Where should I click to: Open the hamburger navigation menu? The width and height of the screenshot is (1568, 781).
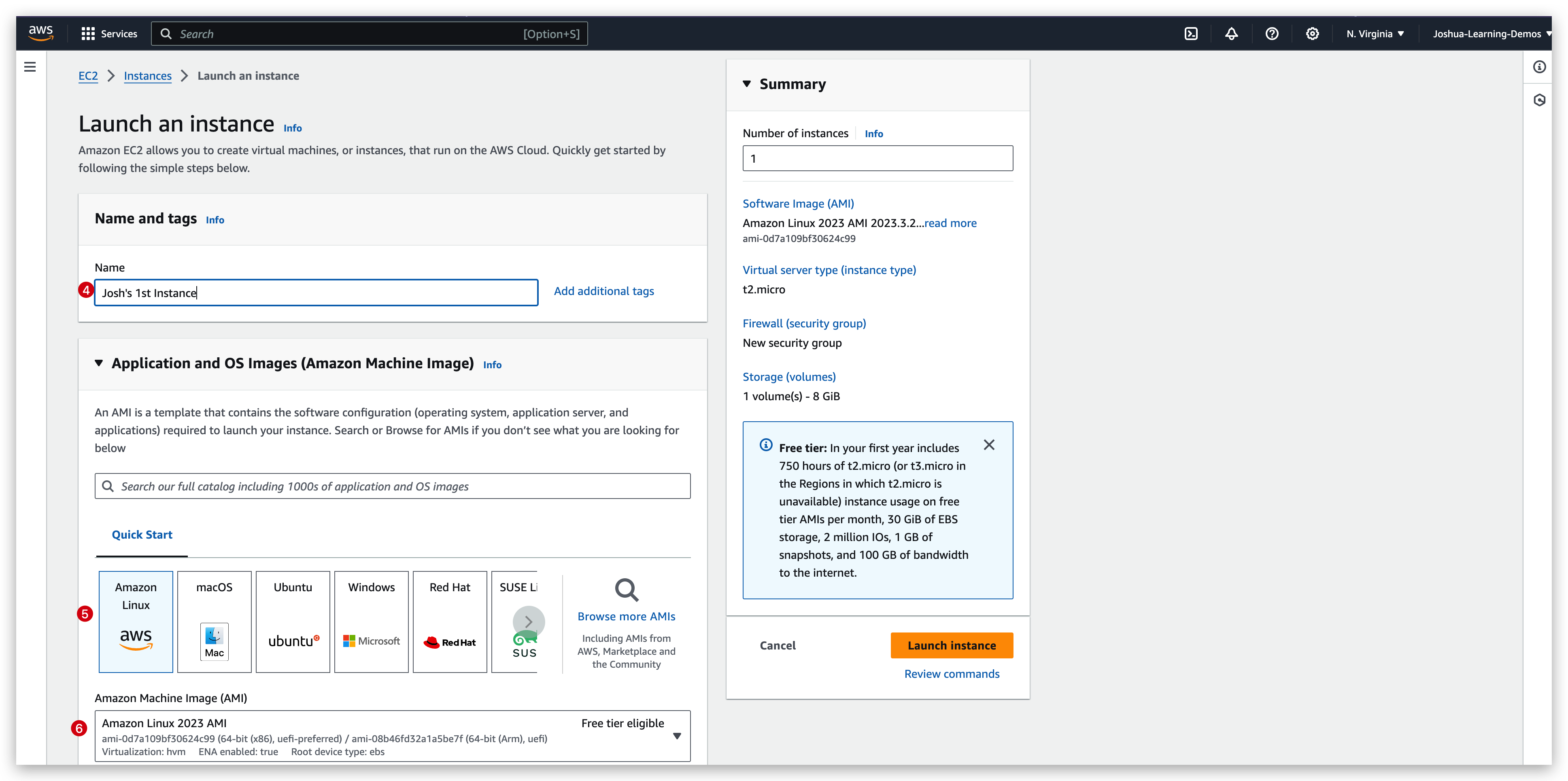[30, 66]
